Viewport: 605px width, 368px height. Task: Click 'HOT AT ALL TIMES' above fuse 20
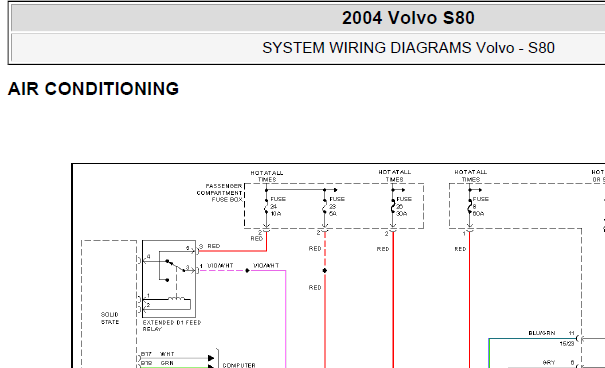(x=395, y=176)
